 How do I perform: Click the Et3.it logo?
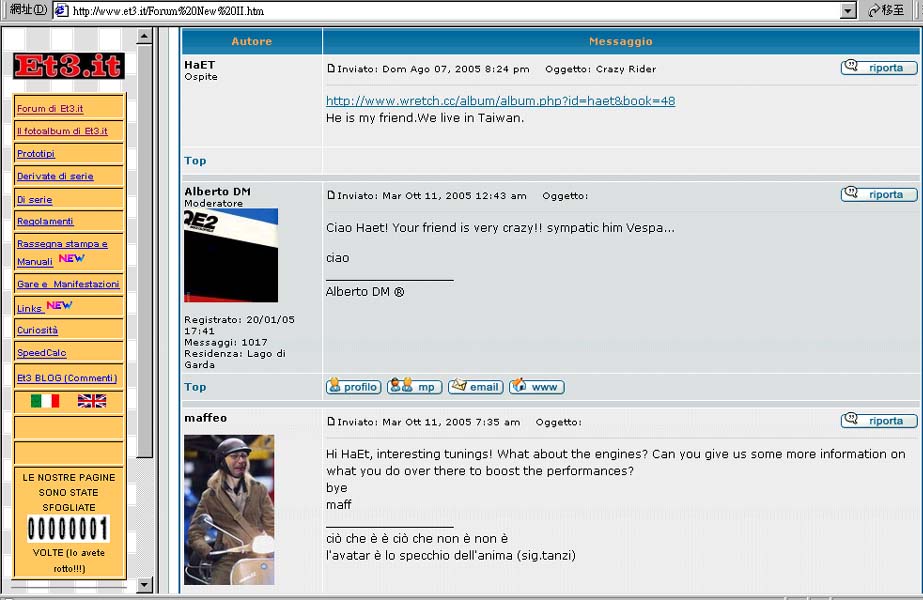click(x=68, y=66)
